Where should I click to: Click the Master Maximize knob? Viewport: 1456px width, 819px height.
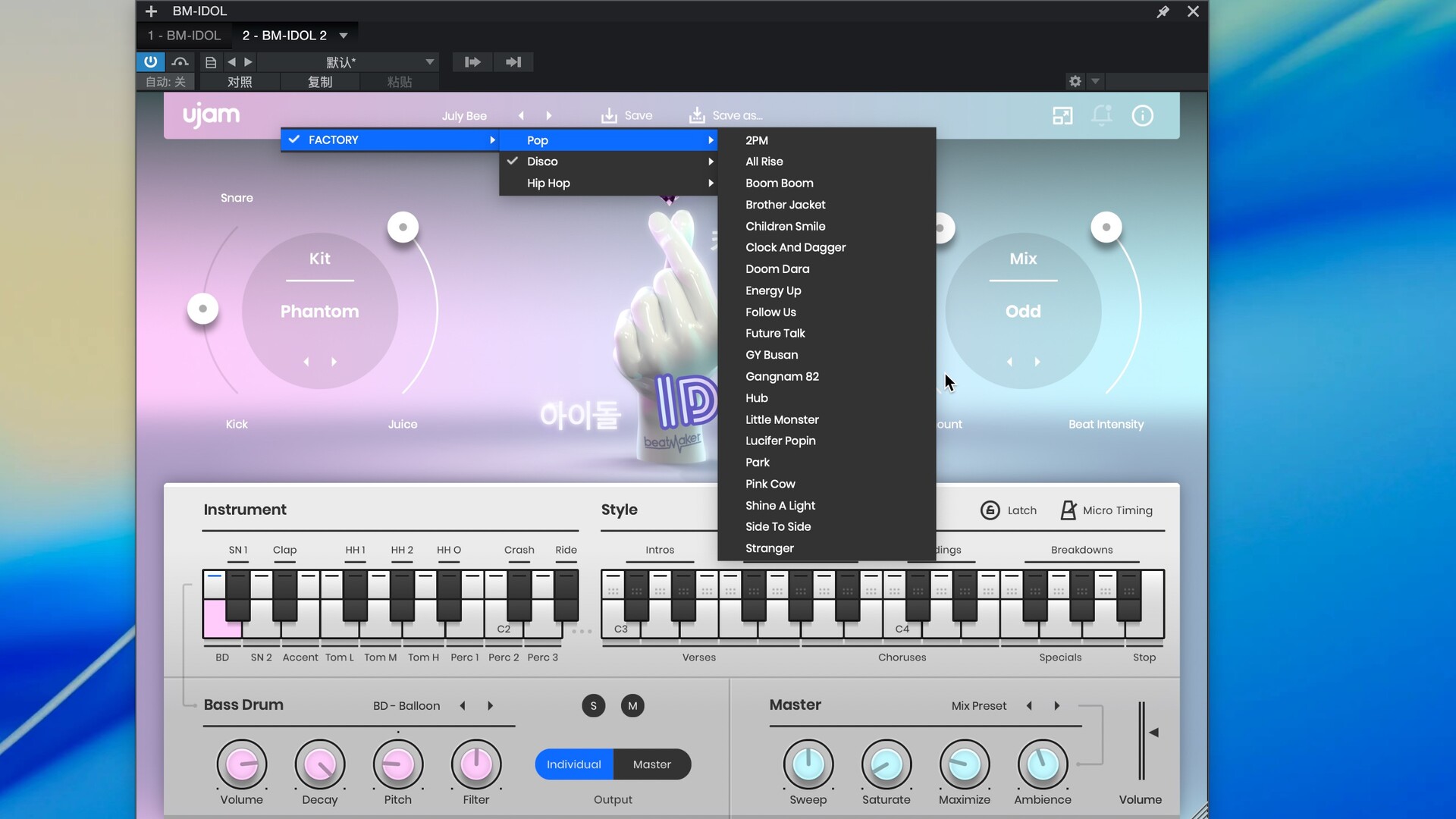pyautogui.click(x=965, y=764)
